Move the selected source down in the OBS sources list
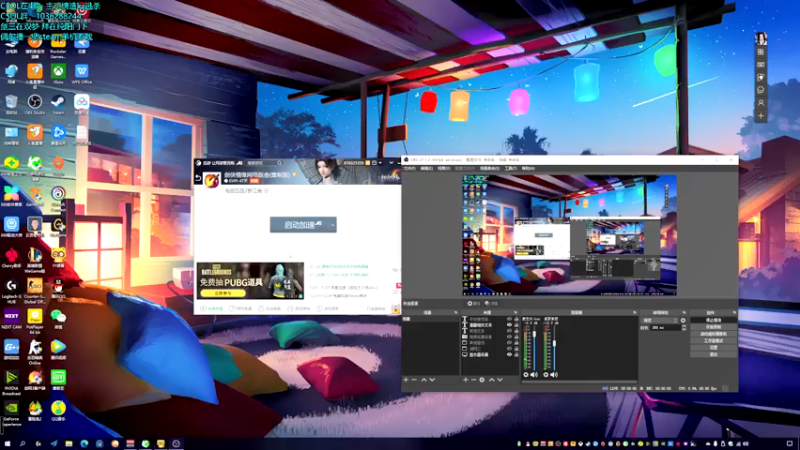Viewport: 800px width, 450px height. 500,380
